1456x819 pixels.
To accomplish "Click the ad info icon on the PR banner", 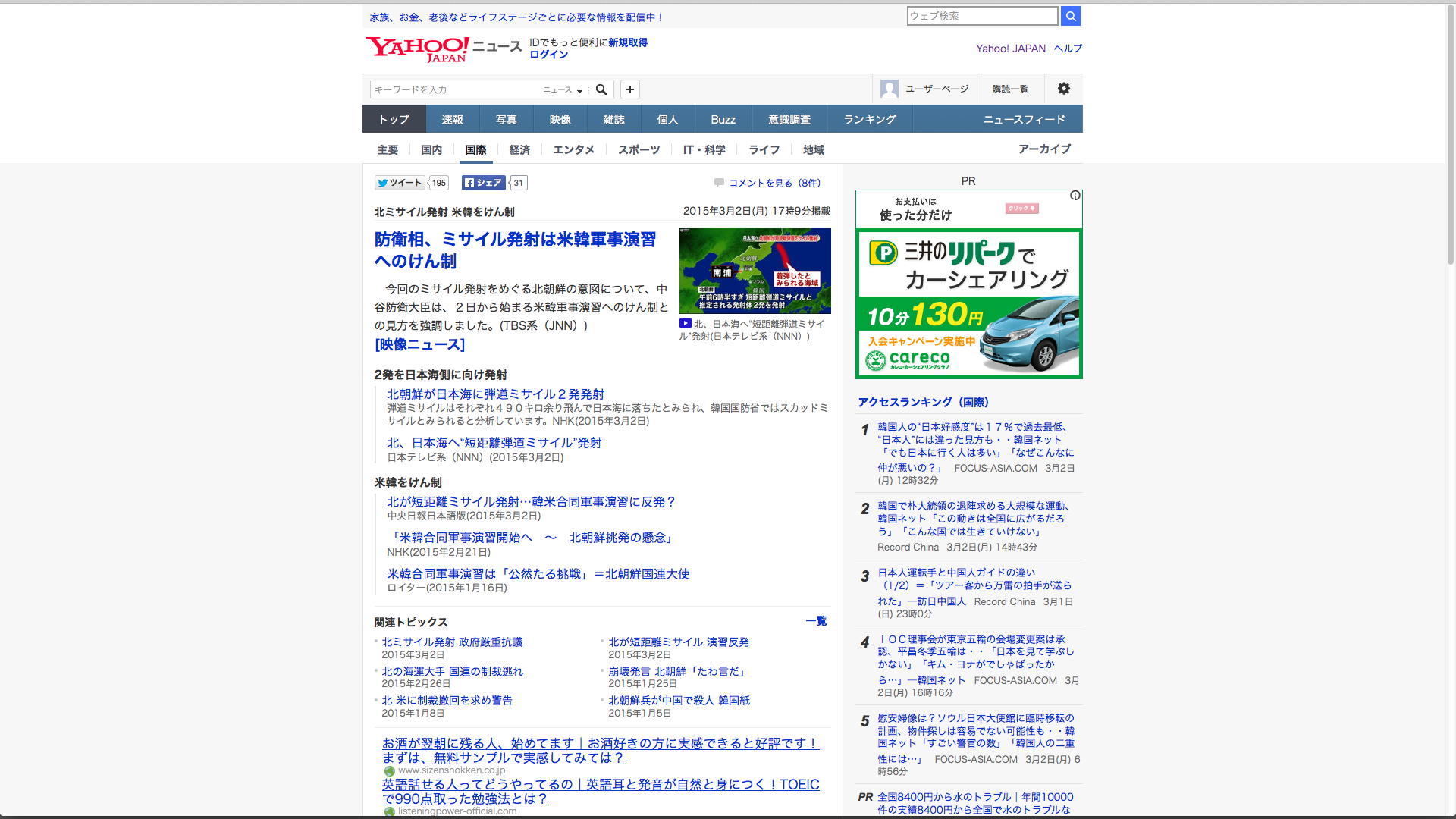I will coord(1075,196).
